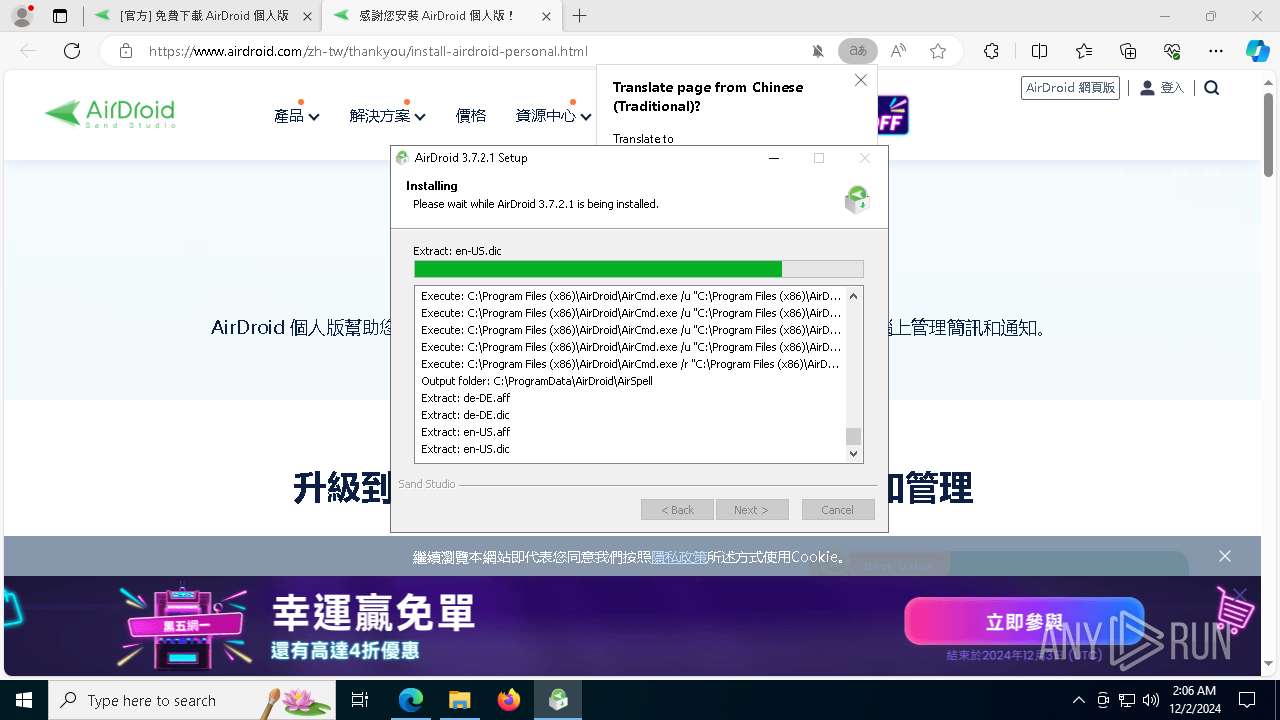The width and height of the screenshot is (1280, 720).
Task: Dismiss the cookie notice bar
Action: click(x=1225, y=556)
